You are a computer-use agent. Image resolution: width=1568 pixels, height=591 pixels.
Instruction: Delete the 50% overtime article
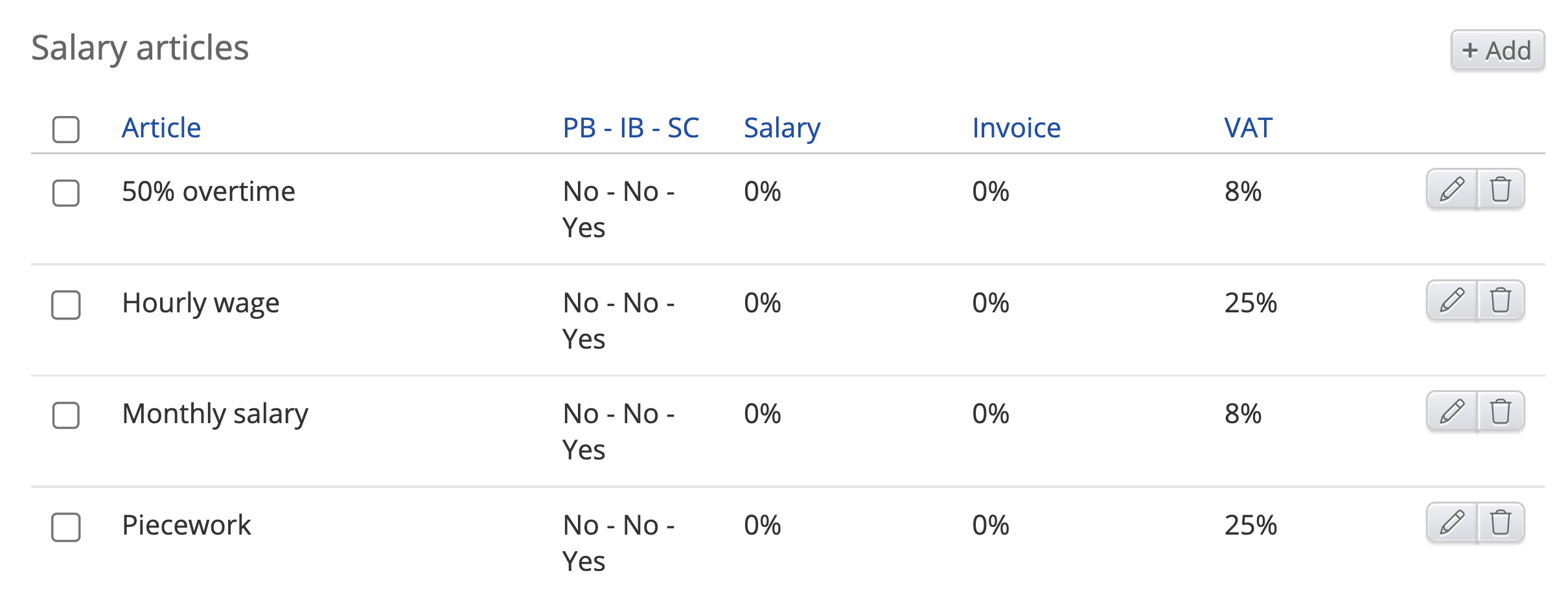[x=1501, y=190]
